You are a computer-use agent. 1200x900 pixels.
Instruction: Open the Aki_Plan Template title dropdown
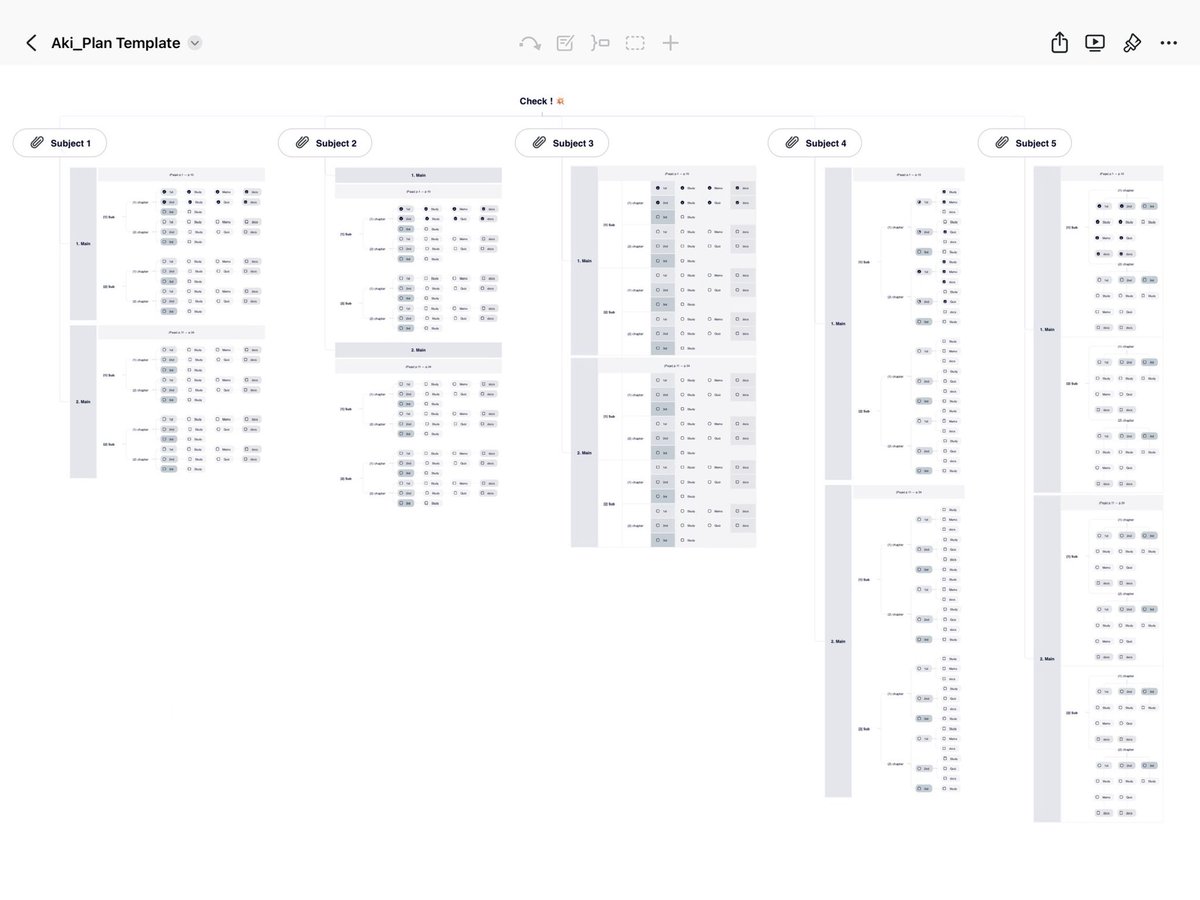(x=195, y=43)
